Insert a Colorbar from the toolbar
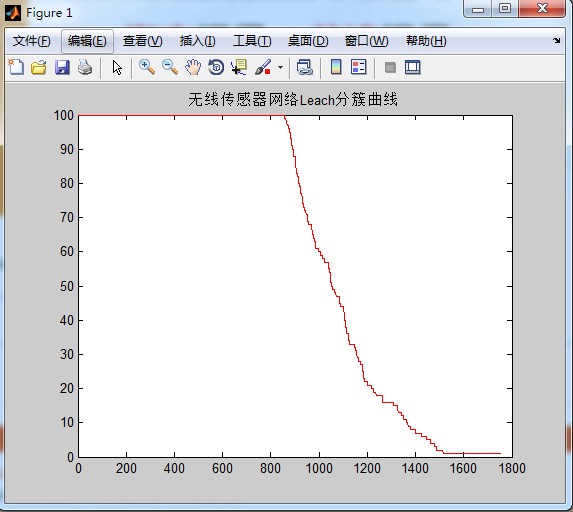573x512 pixels. (336, 67)
